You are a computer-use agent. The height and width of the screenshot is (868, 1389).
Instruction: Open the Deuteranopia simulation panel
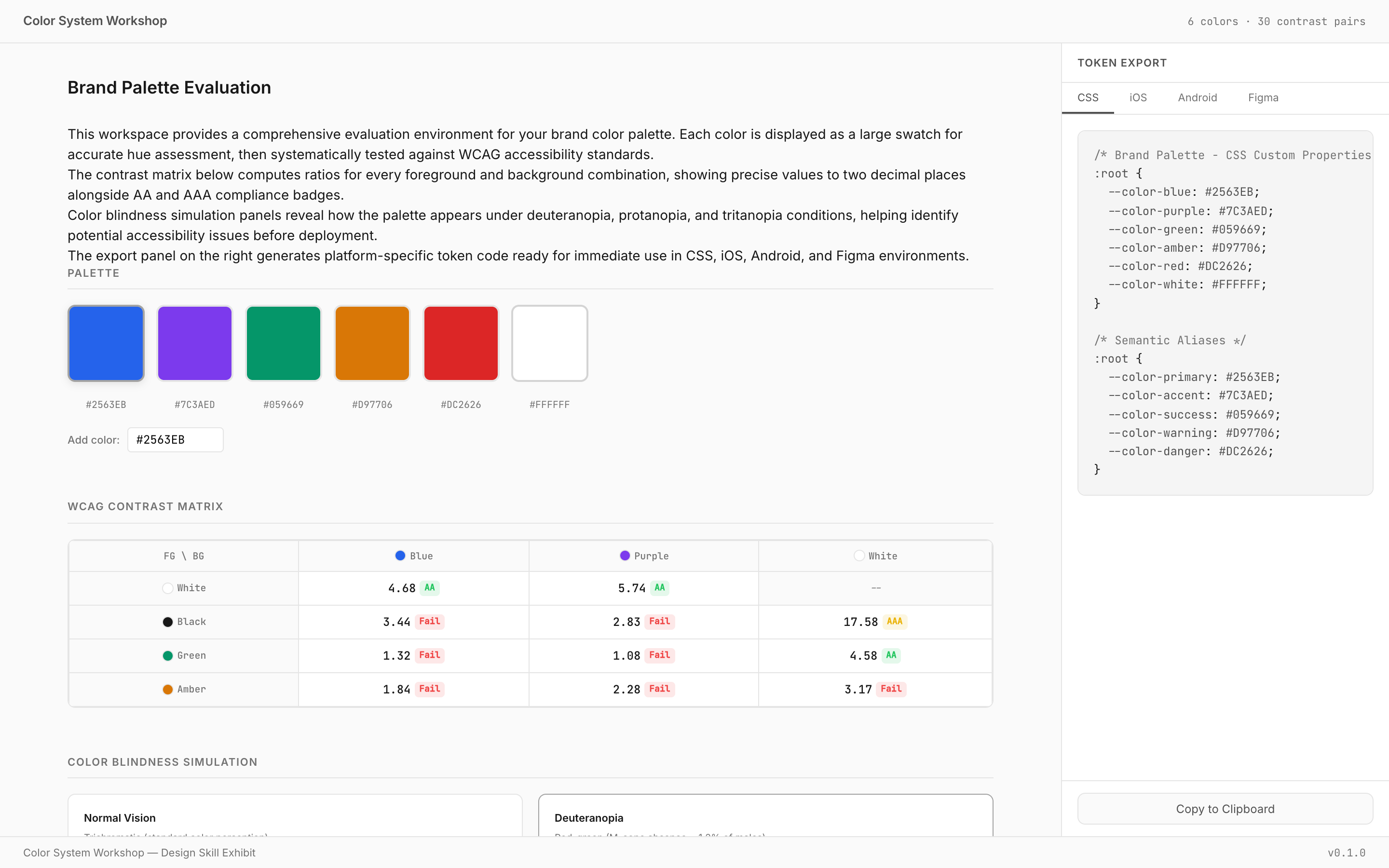click(765, 817)
